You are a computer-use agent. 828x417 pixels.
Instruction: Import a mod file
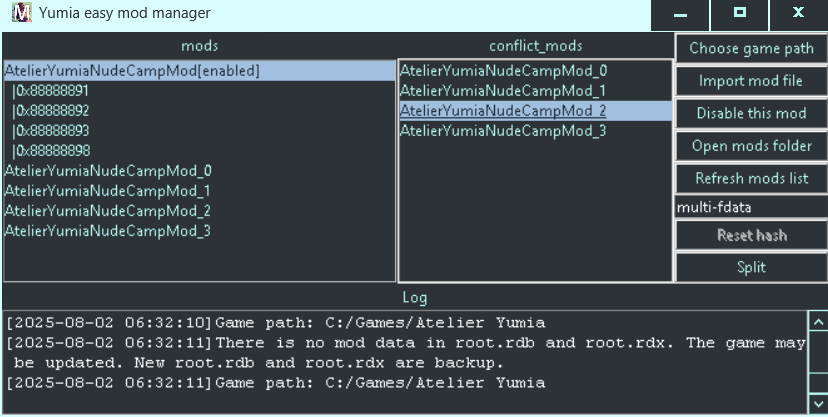751,81
